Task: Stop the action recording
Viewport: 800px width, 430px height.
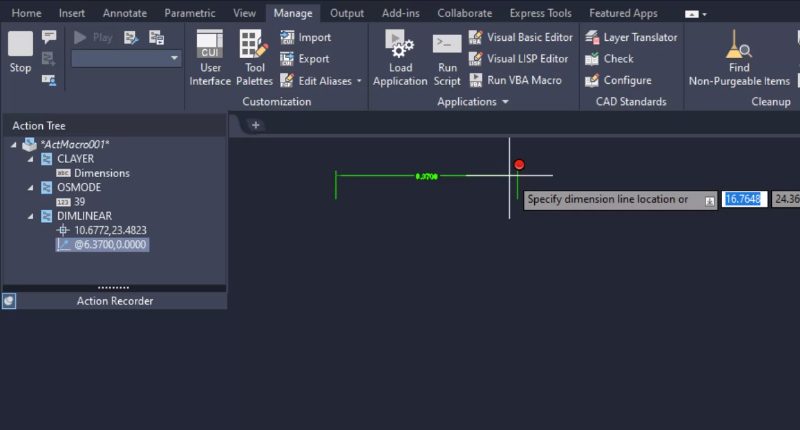Action: pyautogui.click(x=20, y=52)
